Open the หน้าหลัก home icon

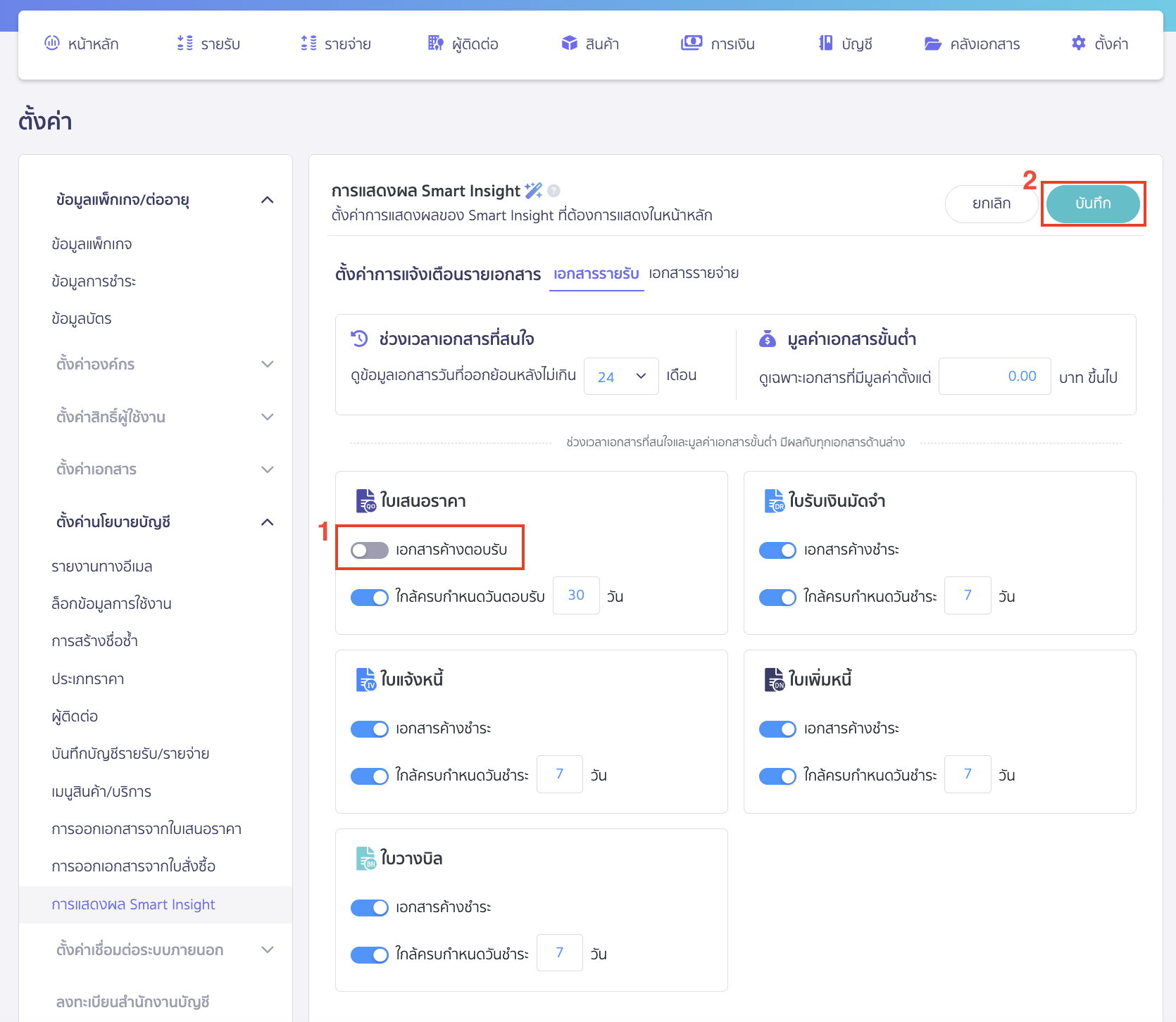click(x=51, y=43)
